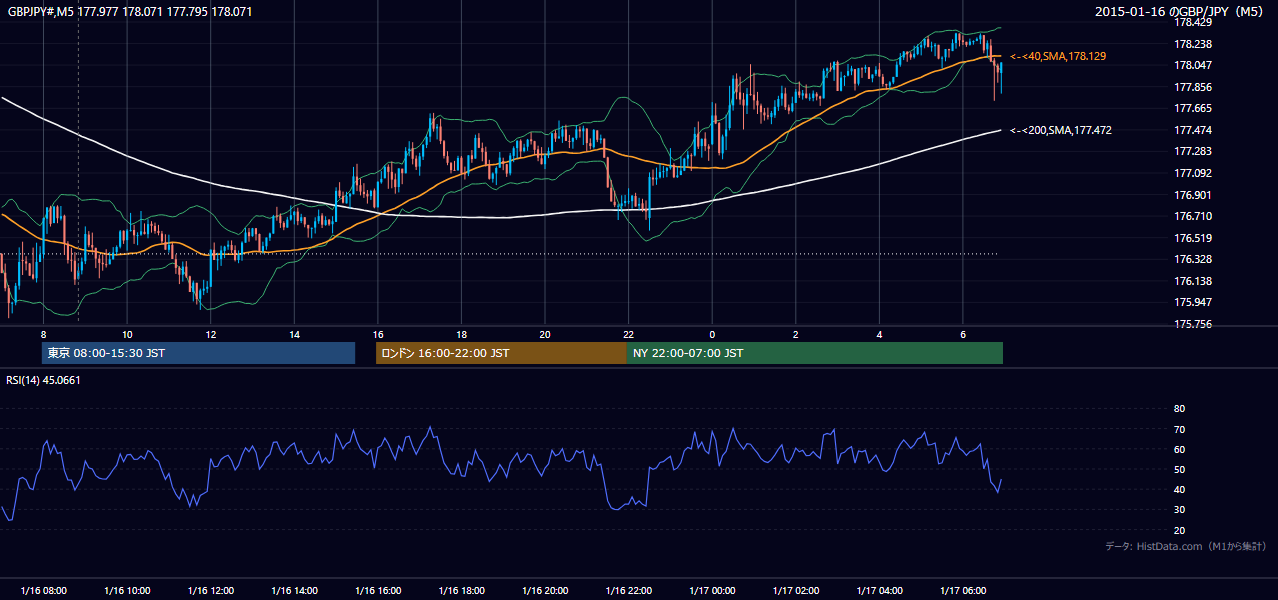Screen dimensions: 1278x600
Task: Click hour tick 20 under price chart
Action: pyautogui.click(x=545, y=334)
